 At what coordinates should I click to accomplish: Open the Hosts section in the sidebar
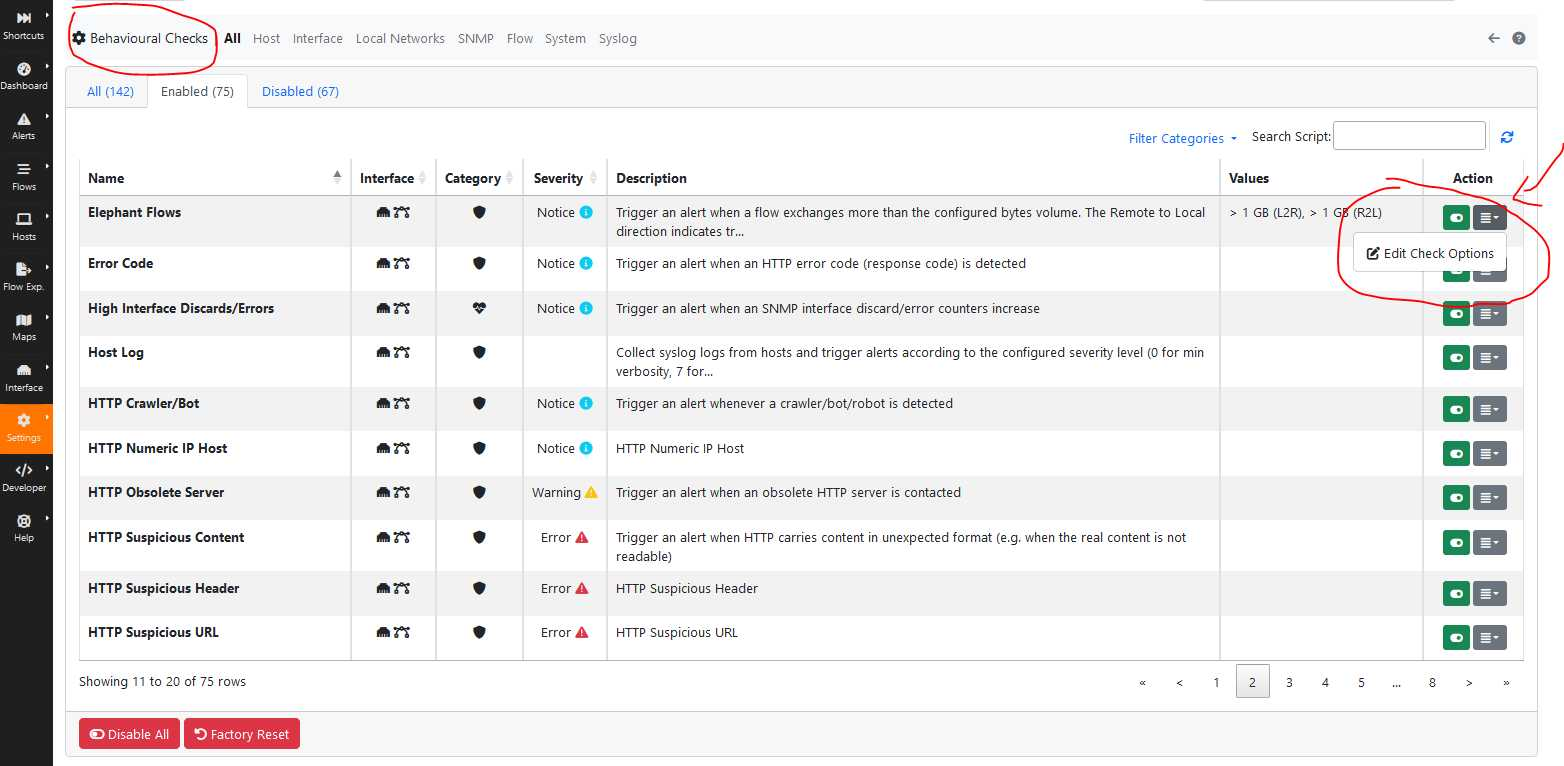[25, 225]
